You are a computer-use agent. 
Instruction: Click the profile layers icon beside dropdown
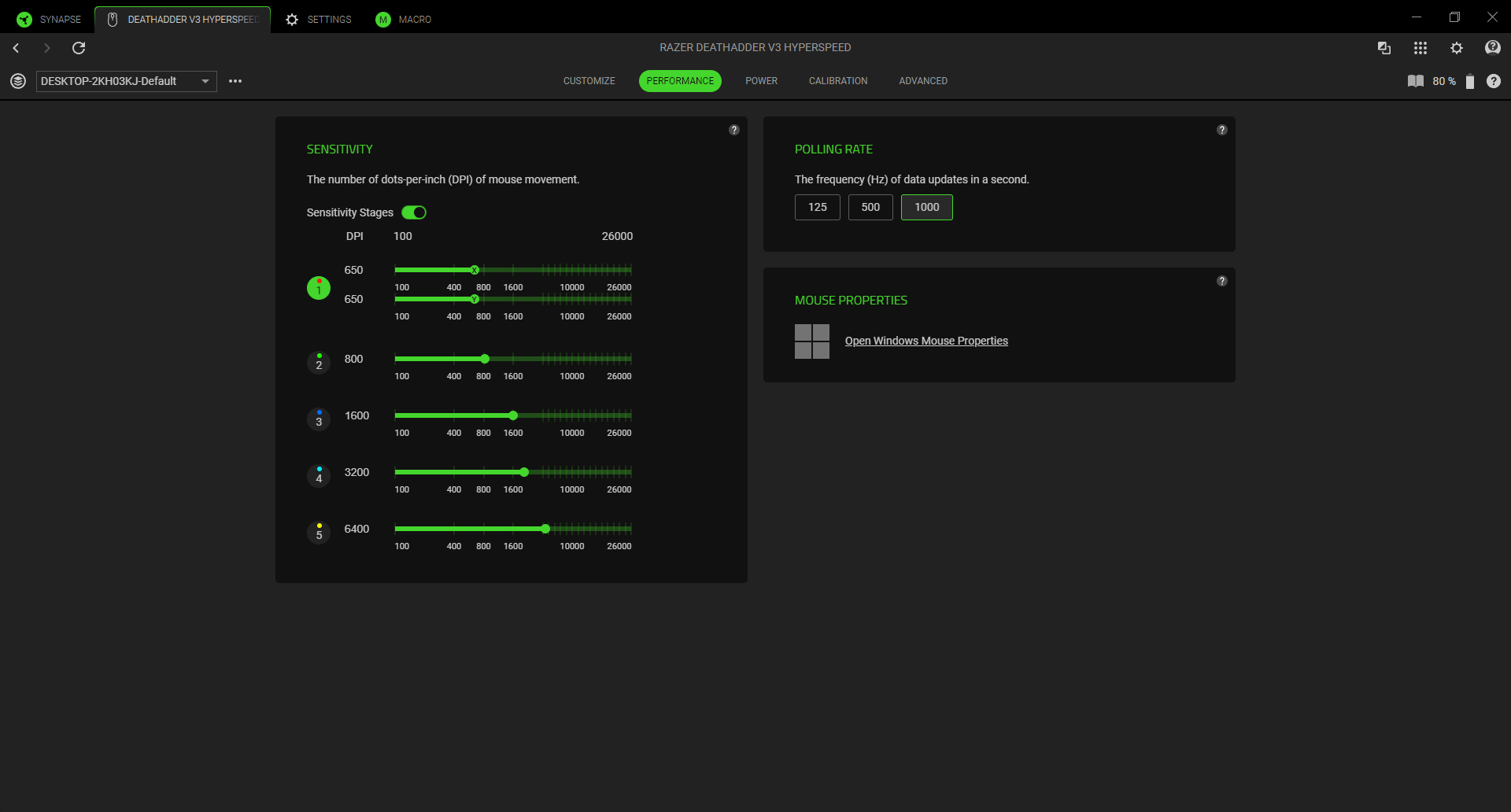click(x=18, y=81)
